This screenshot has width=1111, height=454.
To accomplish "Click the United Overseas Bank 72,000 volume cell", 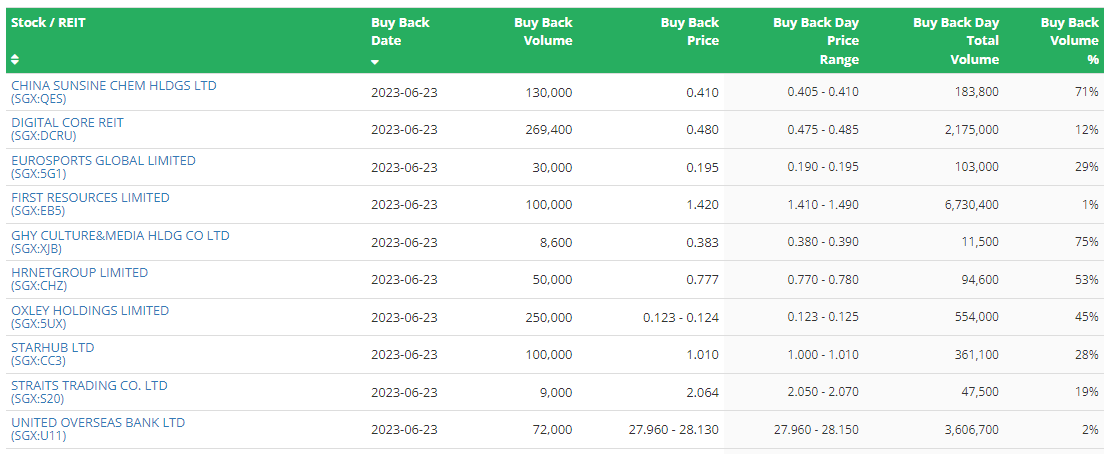I will 554,430.
